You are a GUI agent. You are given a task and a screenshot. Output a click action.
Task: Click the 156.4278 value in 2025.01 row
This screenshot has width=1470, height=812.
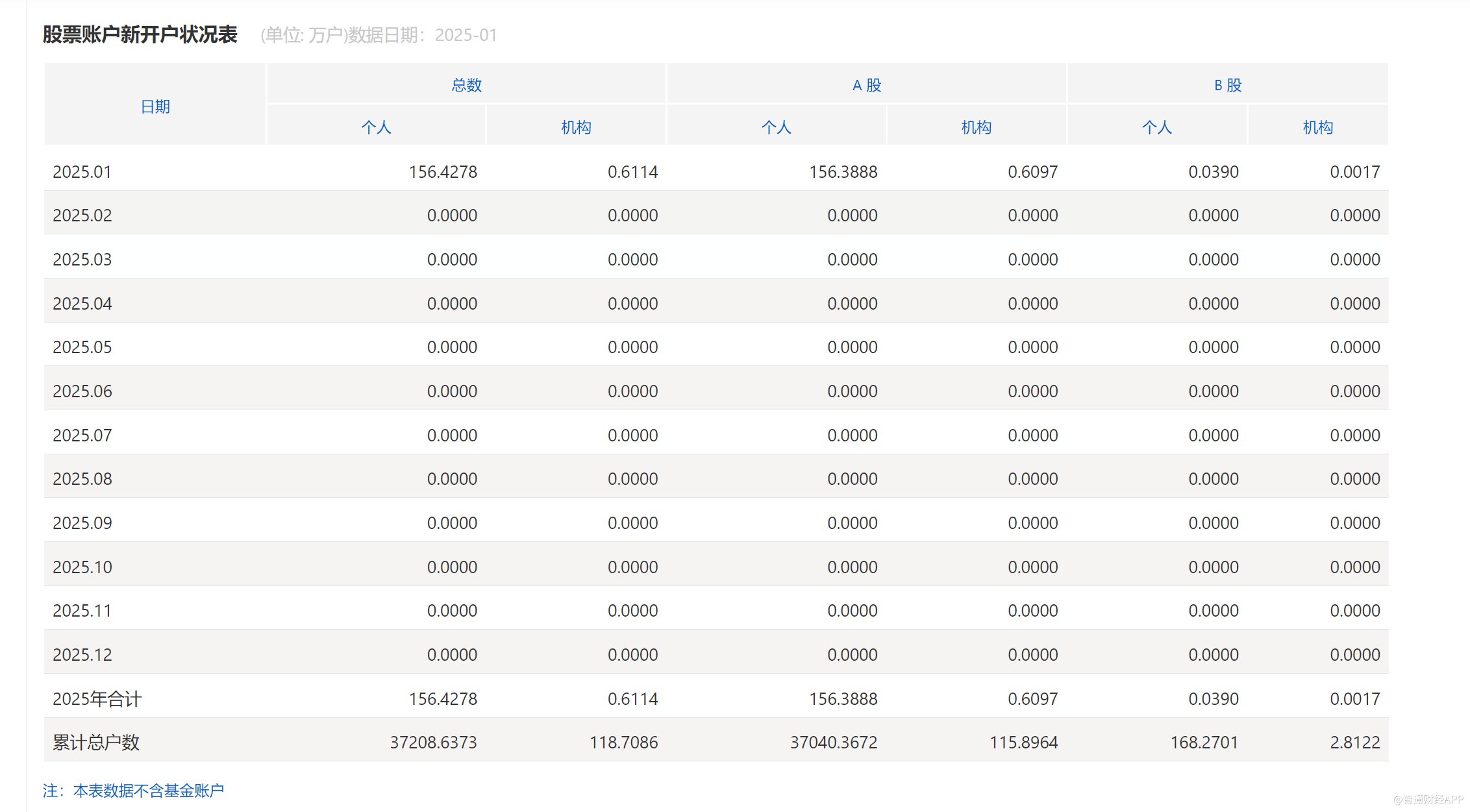(x=443, y=172)
